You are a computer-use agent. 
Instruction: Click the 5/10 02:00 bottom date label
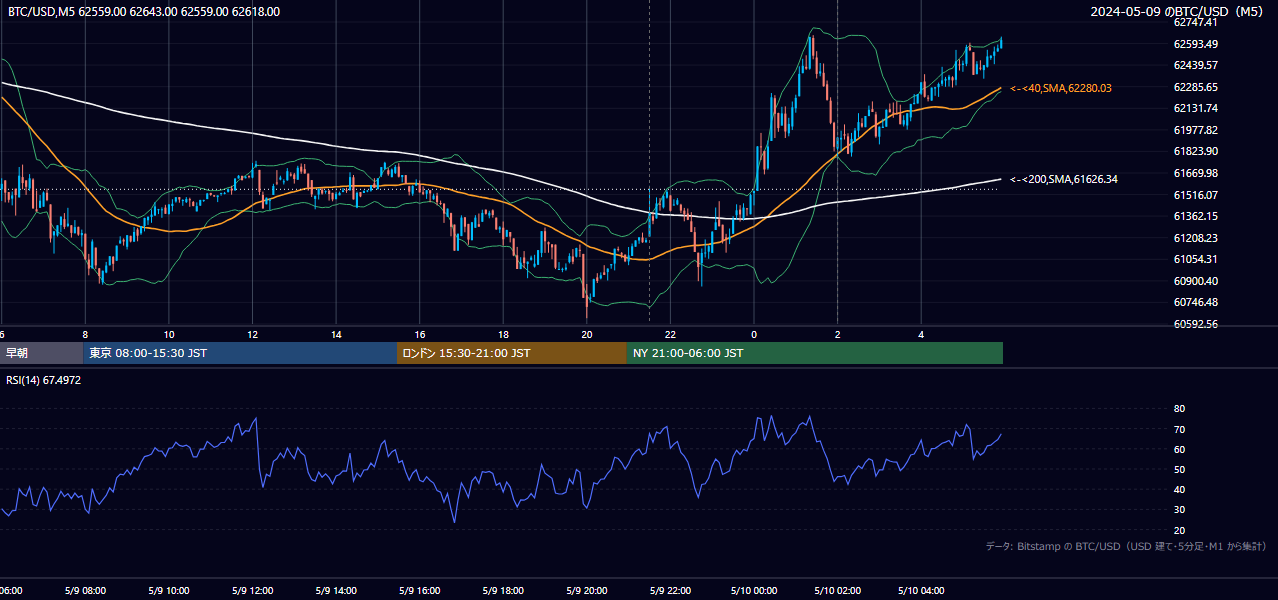click(838, 591)
